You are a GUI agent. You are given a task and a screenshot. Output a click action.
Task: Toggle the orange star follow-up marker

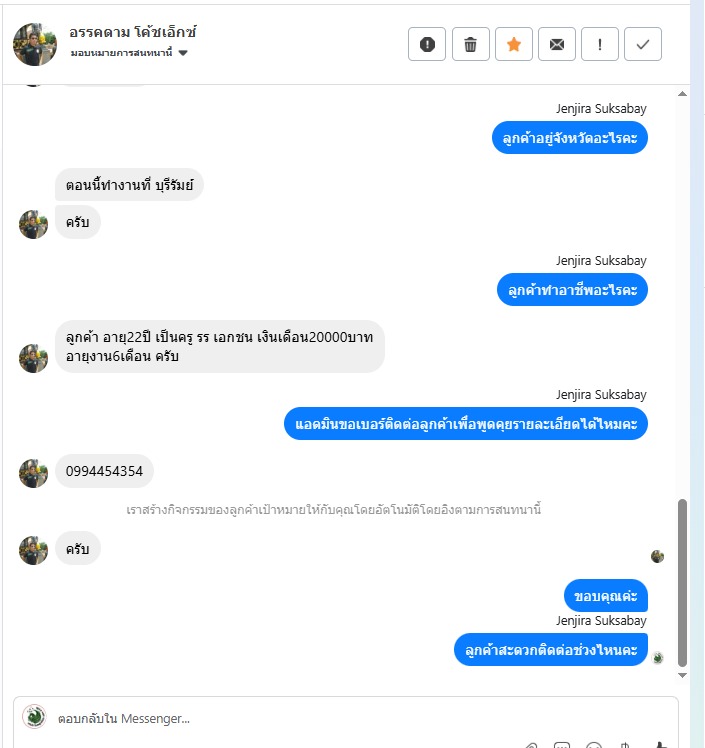click(x=514, y=44)
